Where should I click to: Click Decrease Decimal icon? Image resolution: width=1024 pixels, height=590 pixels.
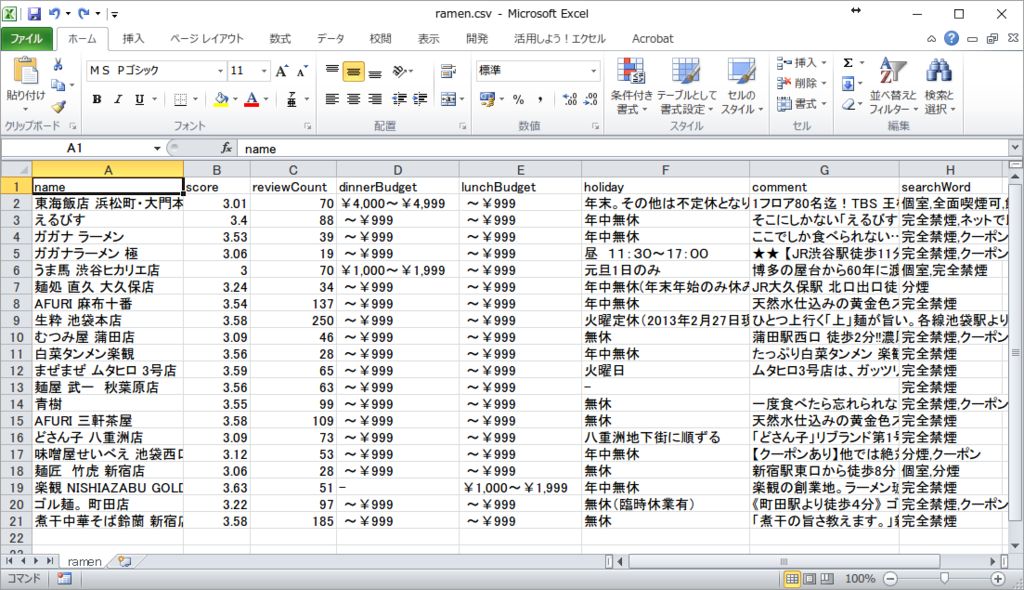pos(591,99)
